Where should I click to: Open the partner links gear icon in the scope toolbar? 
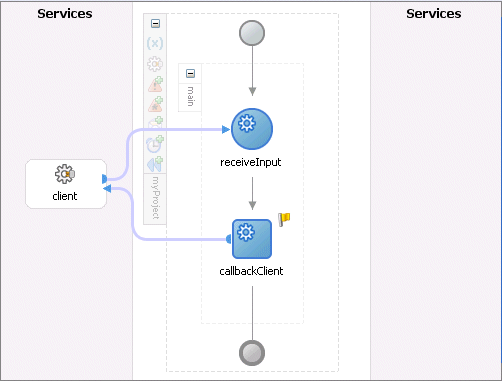(x=155, y=64)
